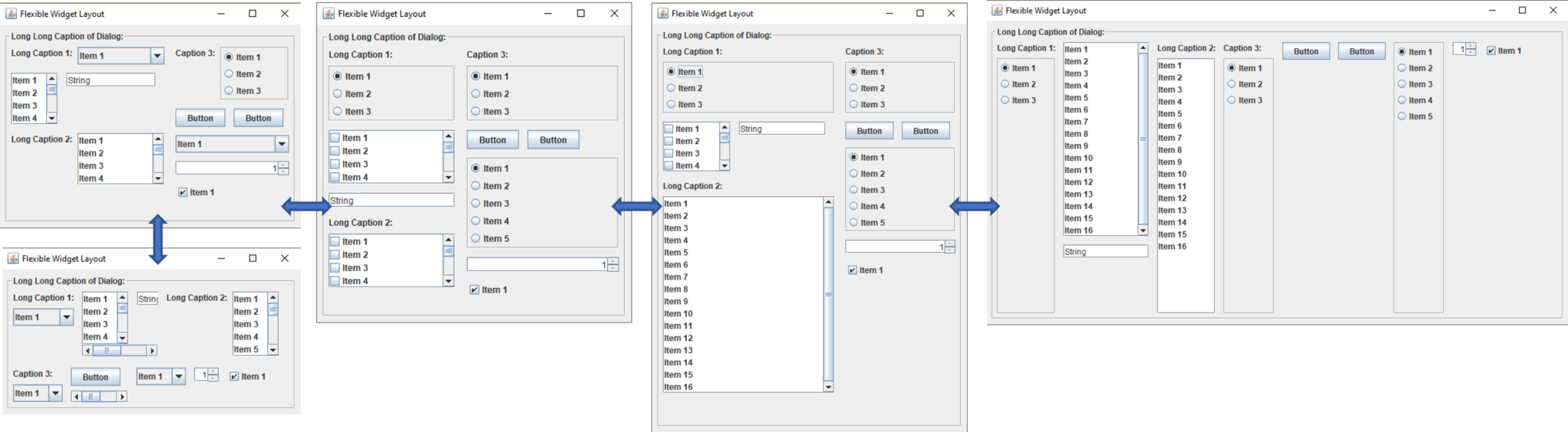
Task: Select Caption 3 radio Item 2 in the top-left window
Action: click(x=229, y=74)
